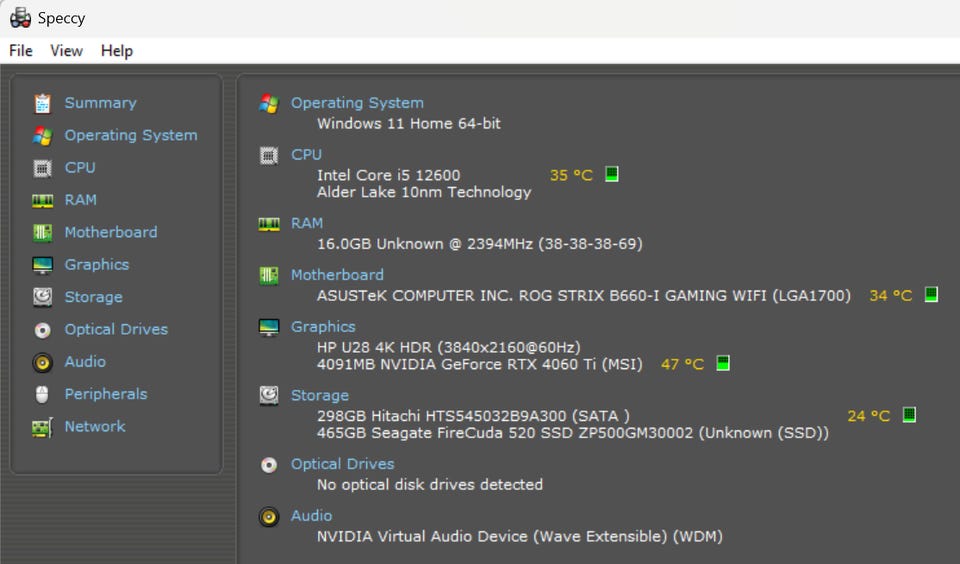Click Graphics heading link in summary

(x=323, y=327)
